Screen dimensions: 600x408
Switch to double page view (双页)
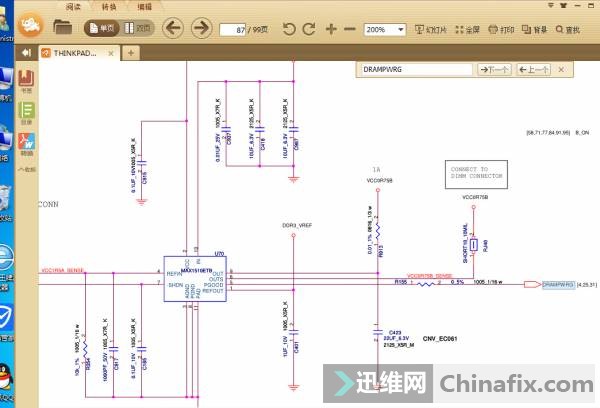click(137, 28)
